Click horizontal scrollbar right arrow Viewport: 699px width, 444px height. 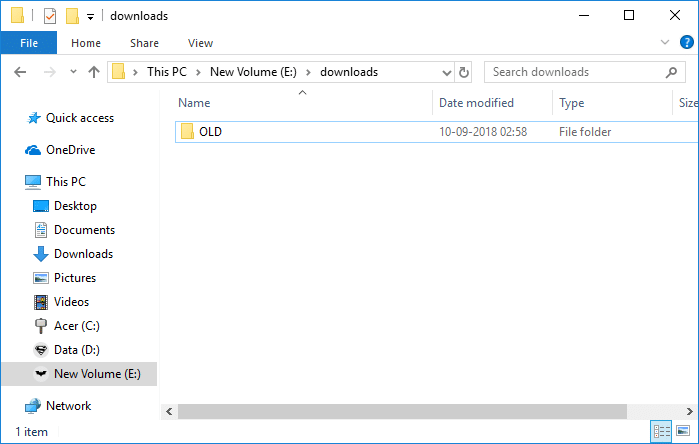tap(689, 411)
